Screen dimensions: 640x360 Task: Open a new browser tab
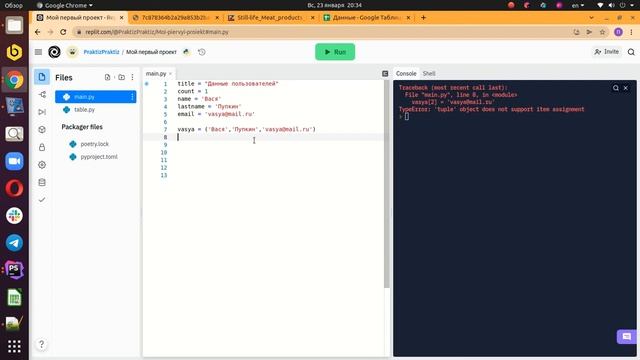(423, 18)
